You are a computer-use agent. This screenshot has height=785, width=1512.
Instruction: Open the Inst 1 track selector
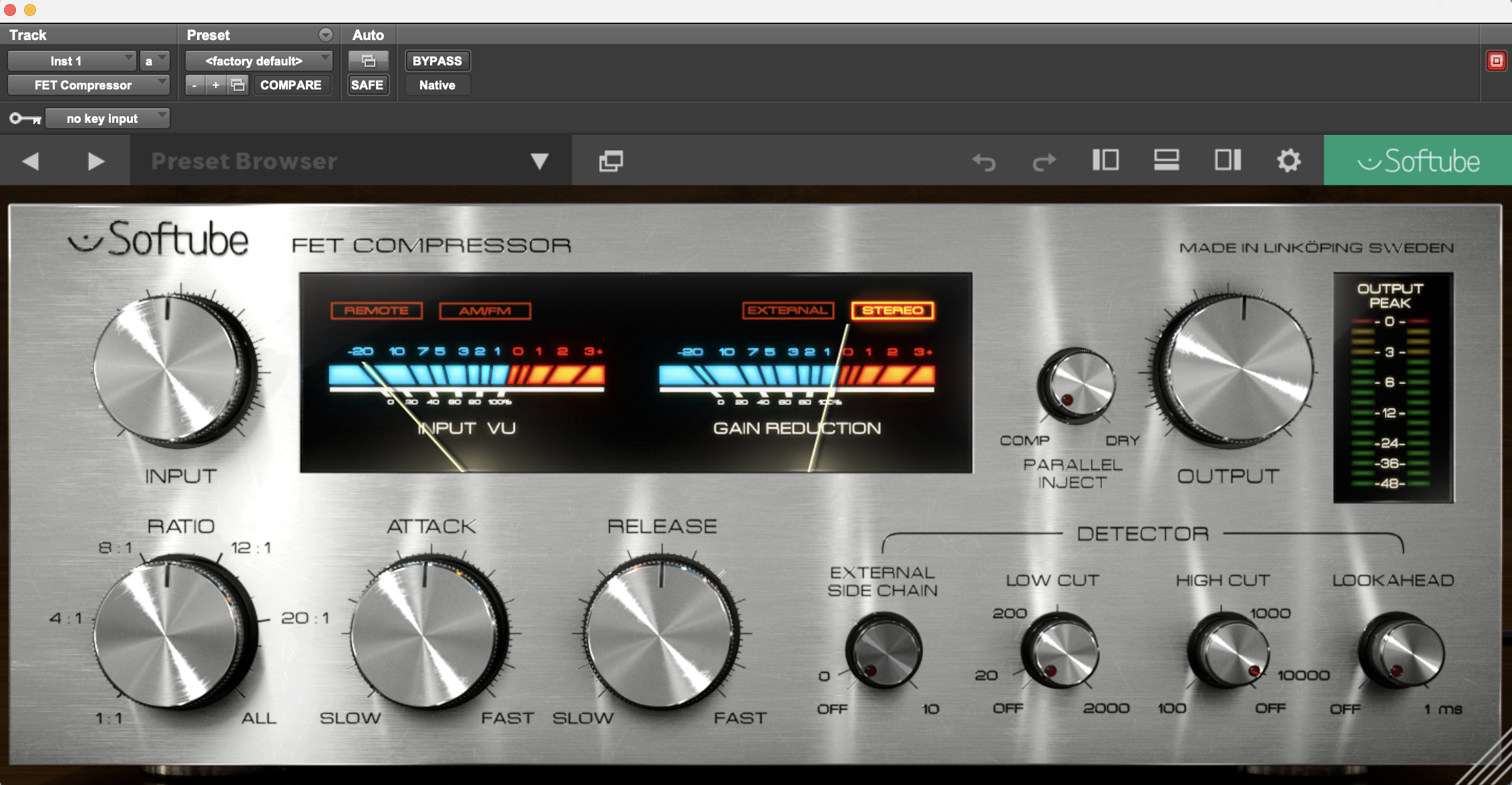(x=71, y=61)
